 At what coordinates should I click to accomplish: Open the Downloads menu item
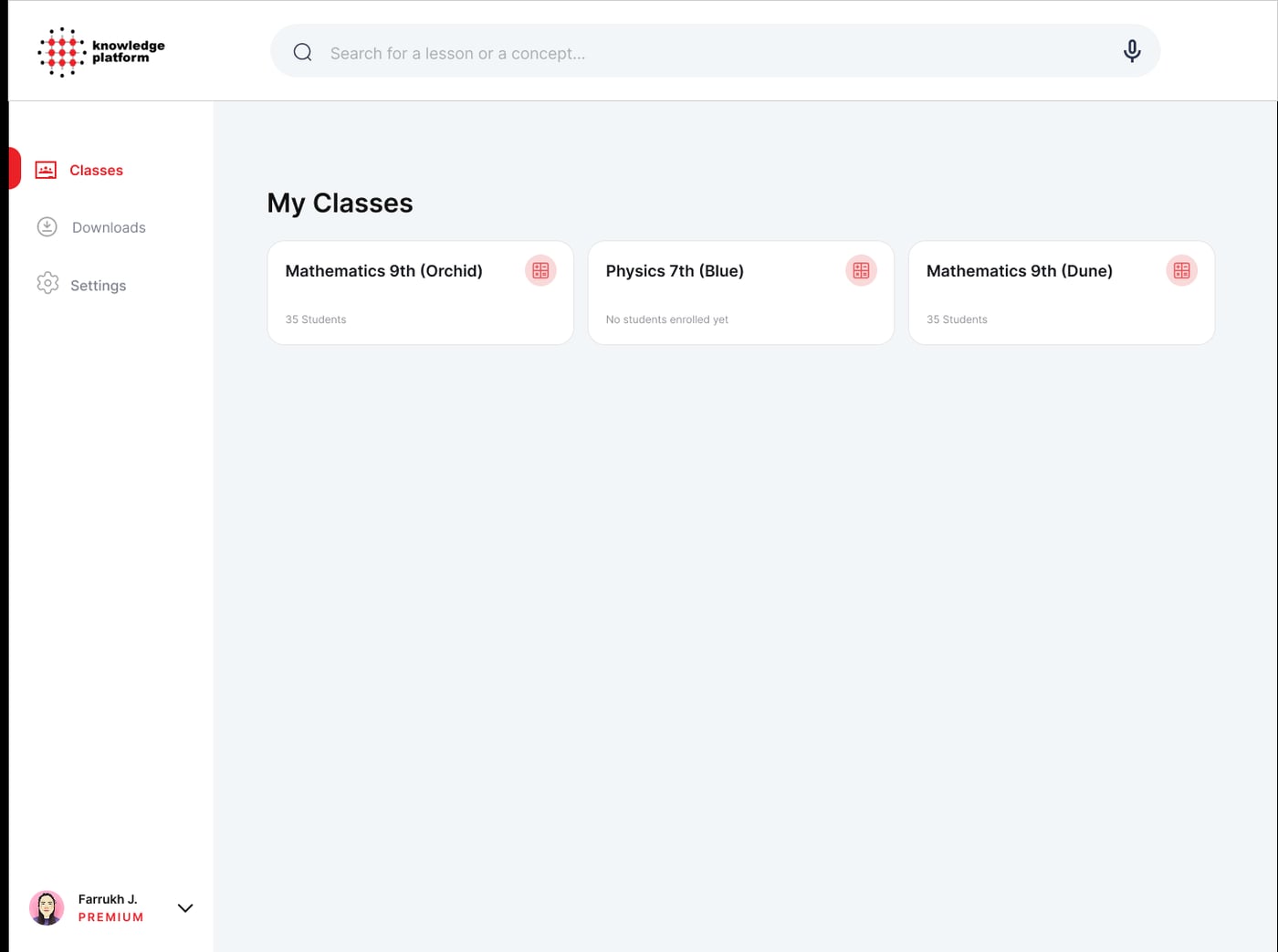pyautogui.click(x=110, y=227)
